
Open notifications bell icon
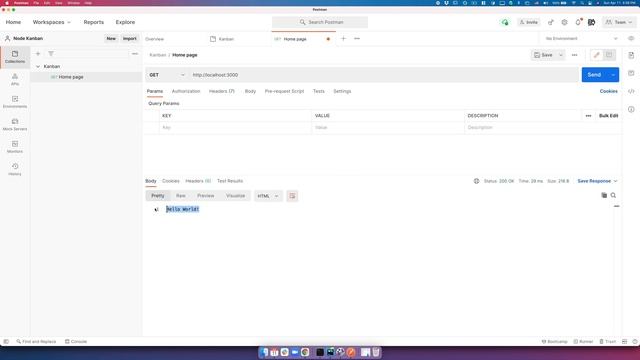pyautogui.click(x=578, y=22)
